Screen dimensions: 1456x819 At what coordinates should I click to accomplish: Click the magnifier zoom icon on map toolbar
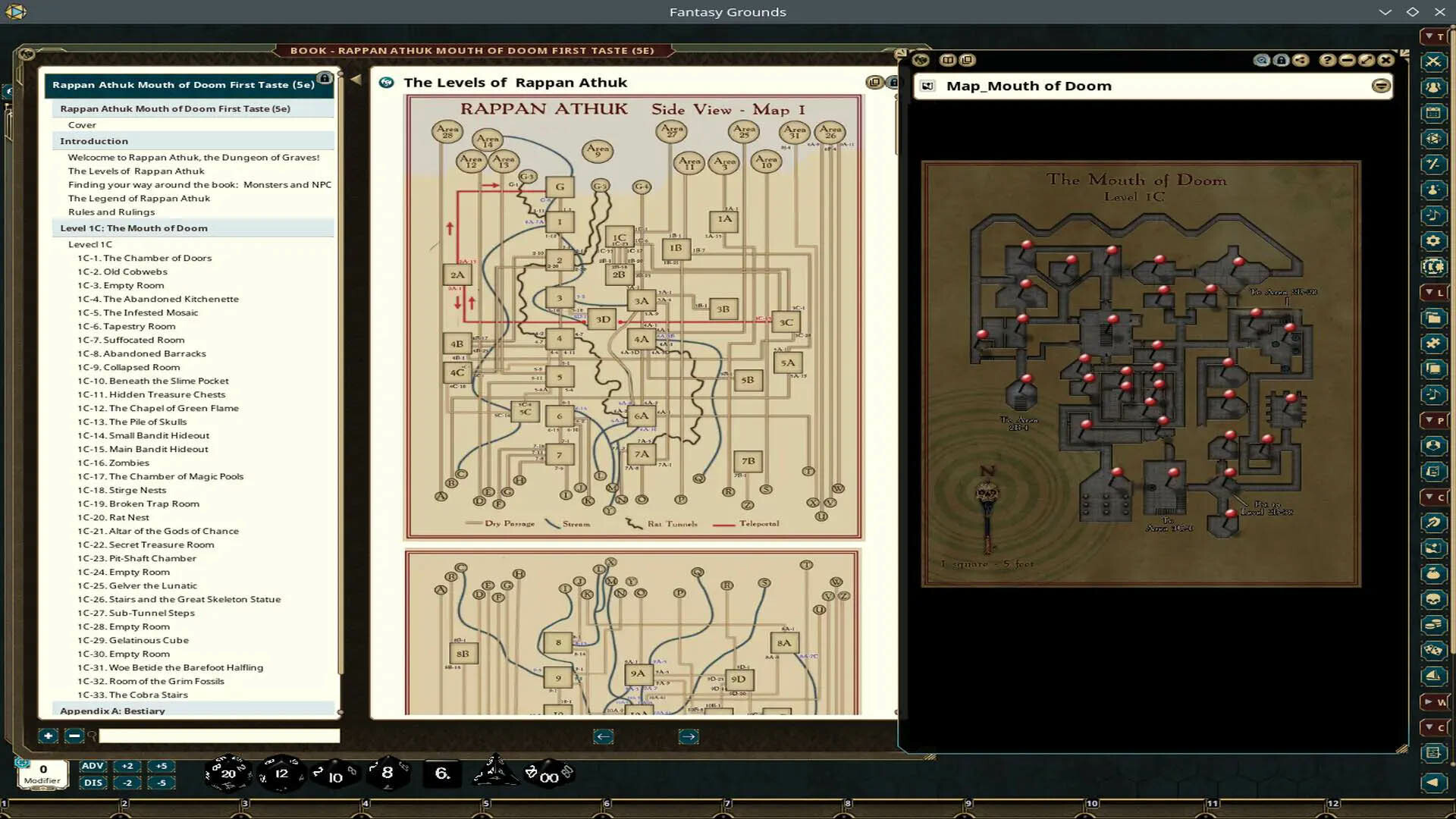coord(1261,61)
